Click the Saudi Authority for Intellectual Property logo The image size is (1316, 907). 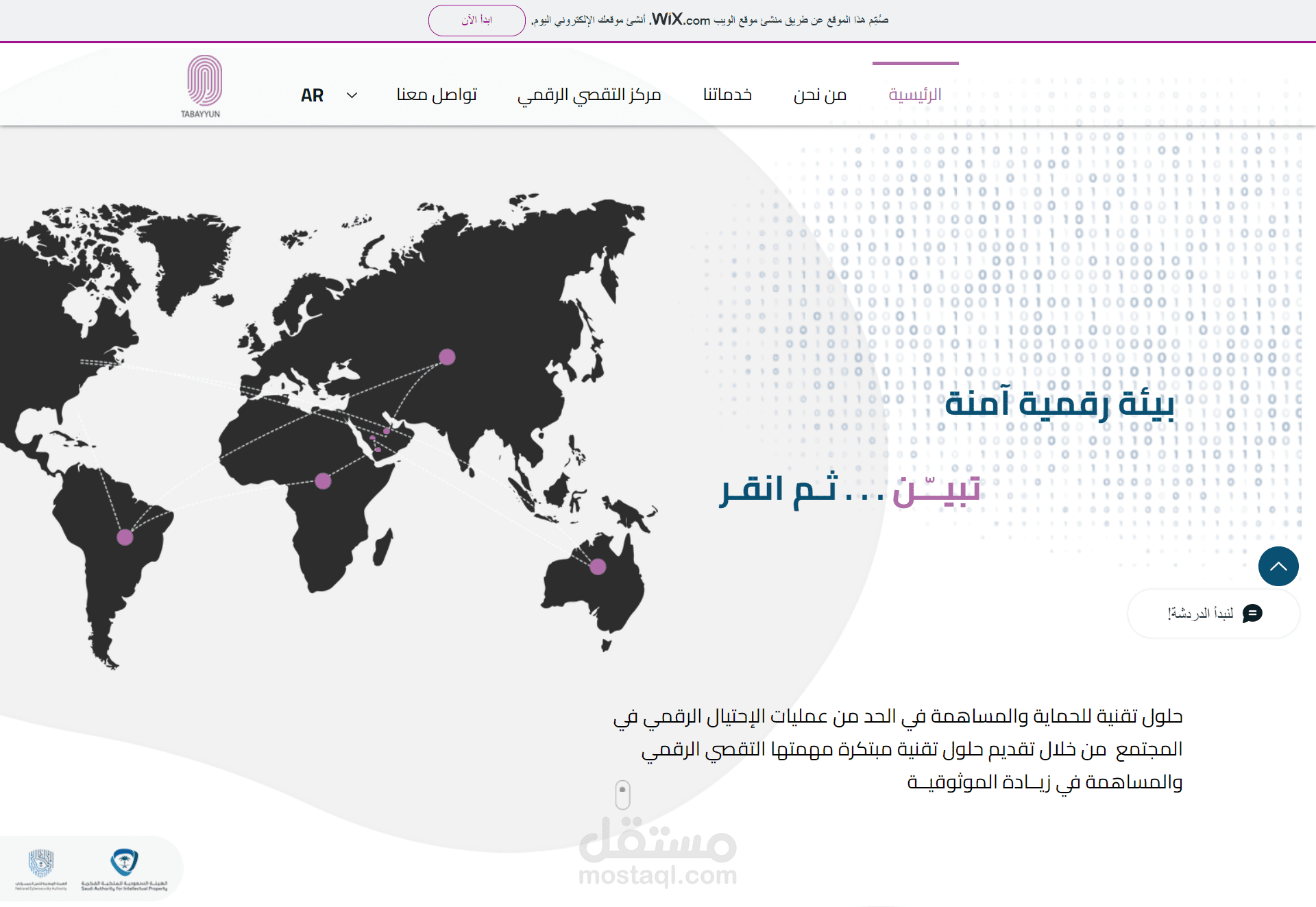click(x=124, y=869)
